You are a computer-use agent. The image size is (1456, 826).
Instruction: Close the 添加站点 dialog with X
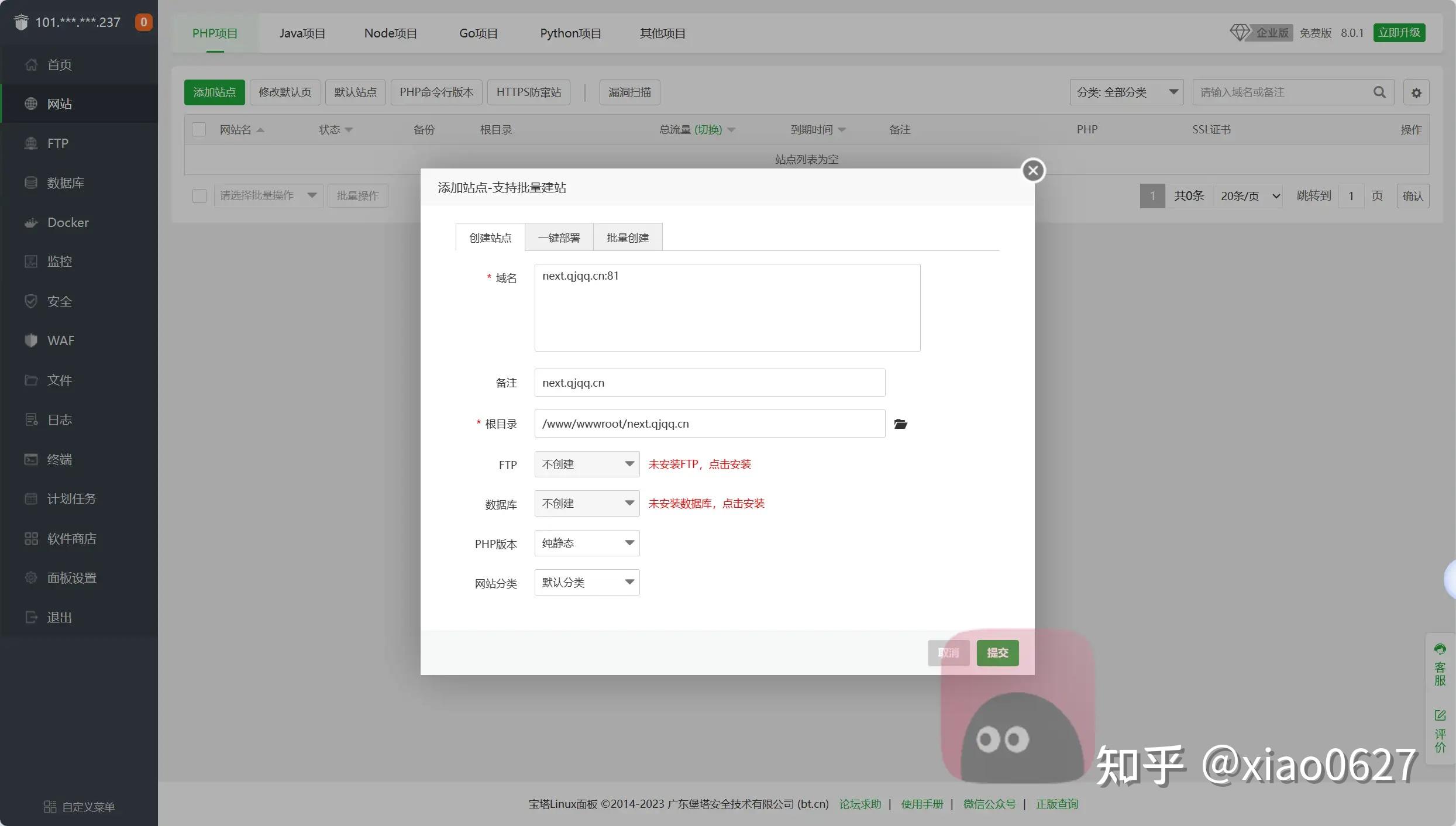(x=1033, y=170)
